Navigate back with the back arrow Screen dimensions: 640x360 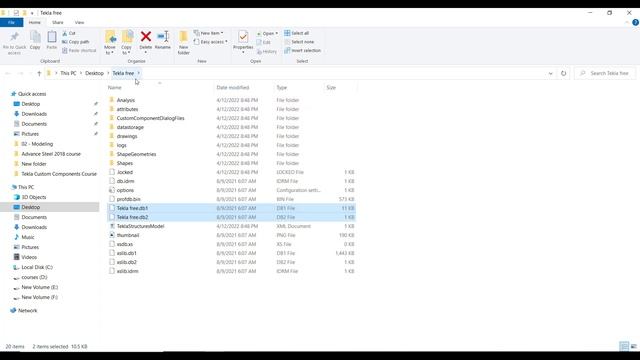[8, 73]
